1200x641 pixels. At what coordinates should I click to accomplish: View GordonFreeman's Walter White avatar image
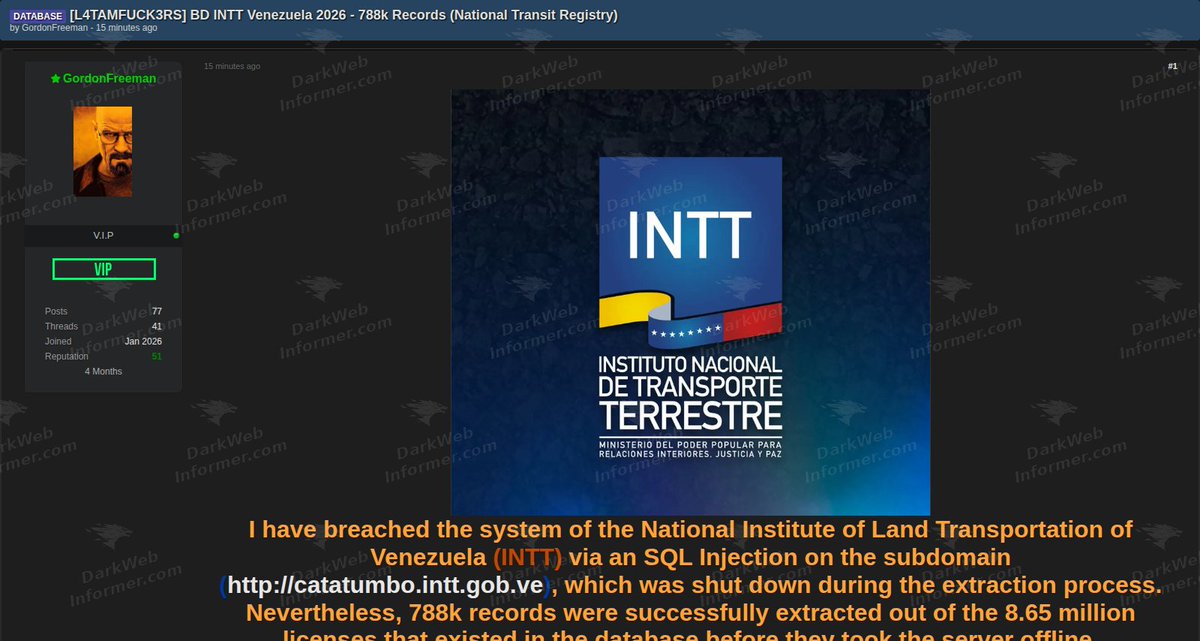point(103,151)
